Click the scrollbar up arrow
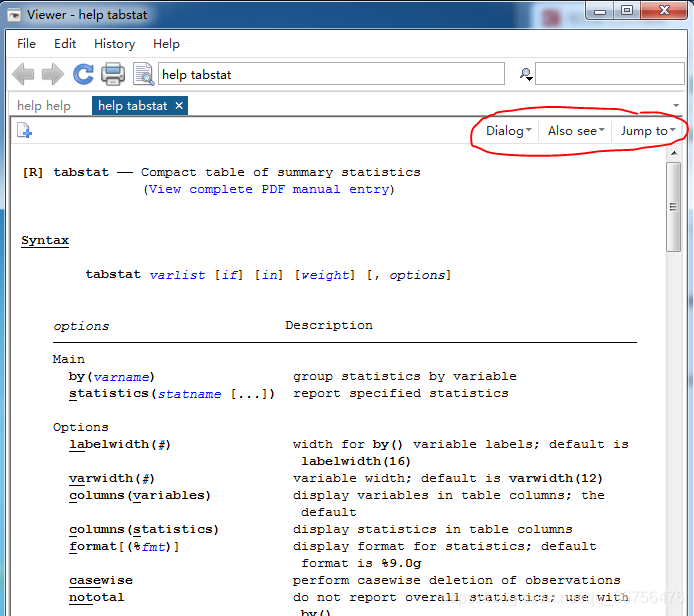Screen dimensions: 694x616 tap(674, 153)
